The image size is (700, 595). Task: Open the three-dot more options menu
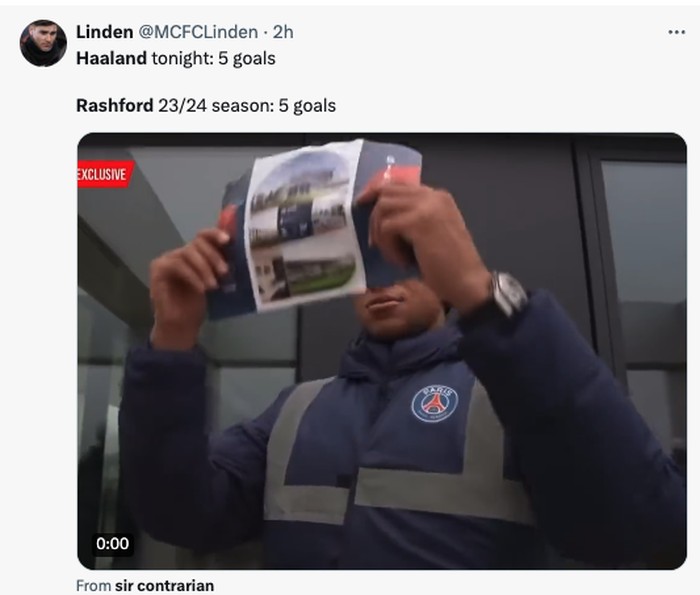click(x=676, y=32)
